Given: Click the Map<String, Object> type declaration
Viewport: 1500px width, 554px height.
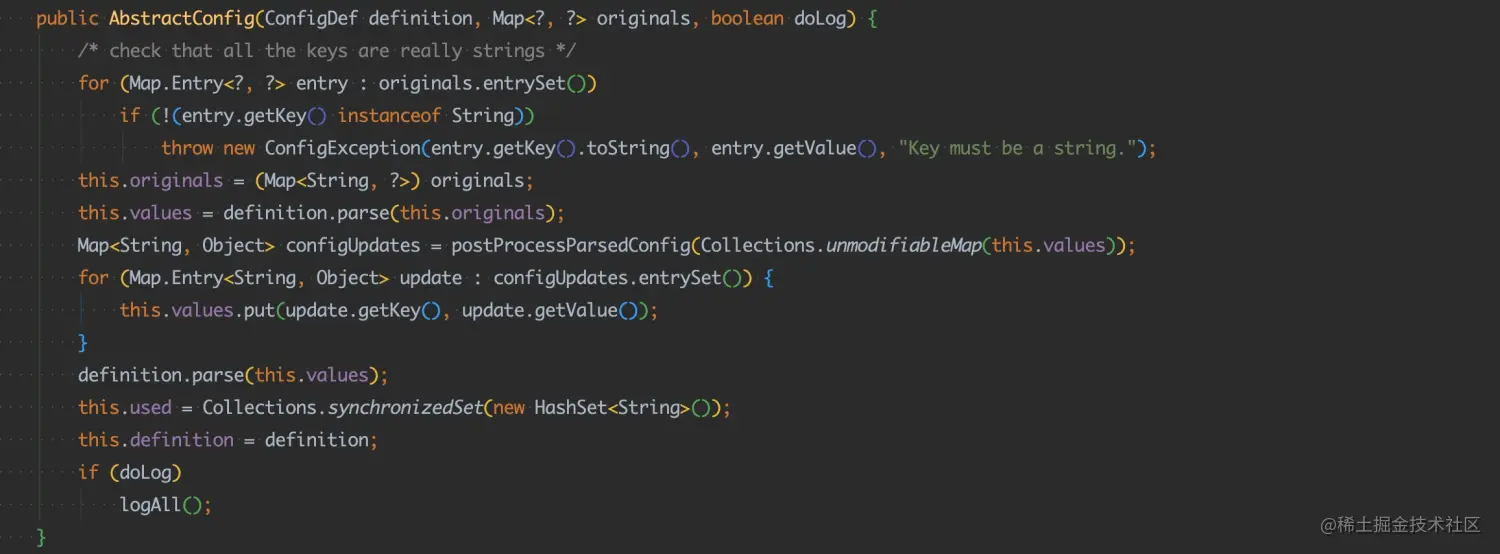Looking at the screenshot, I should 176,245.
